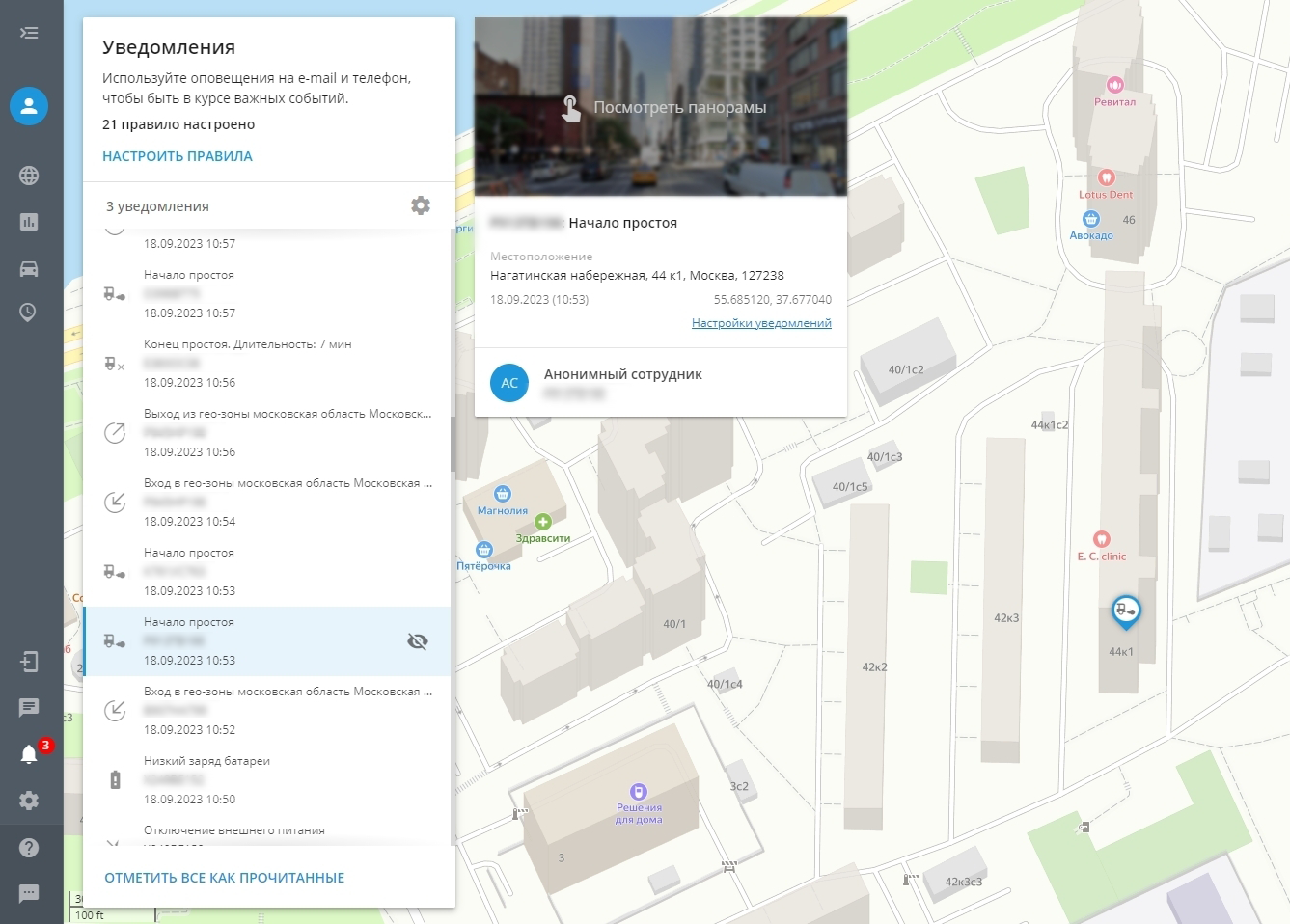Select unhighlighted Начало простоя notification at 10:53
The height and width of the screenshot is (924, 1290).
[x=266, y=572]
